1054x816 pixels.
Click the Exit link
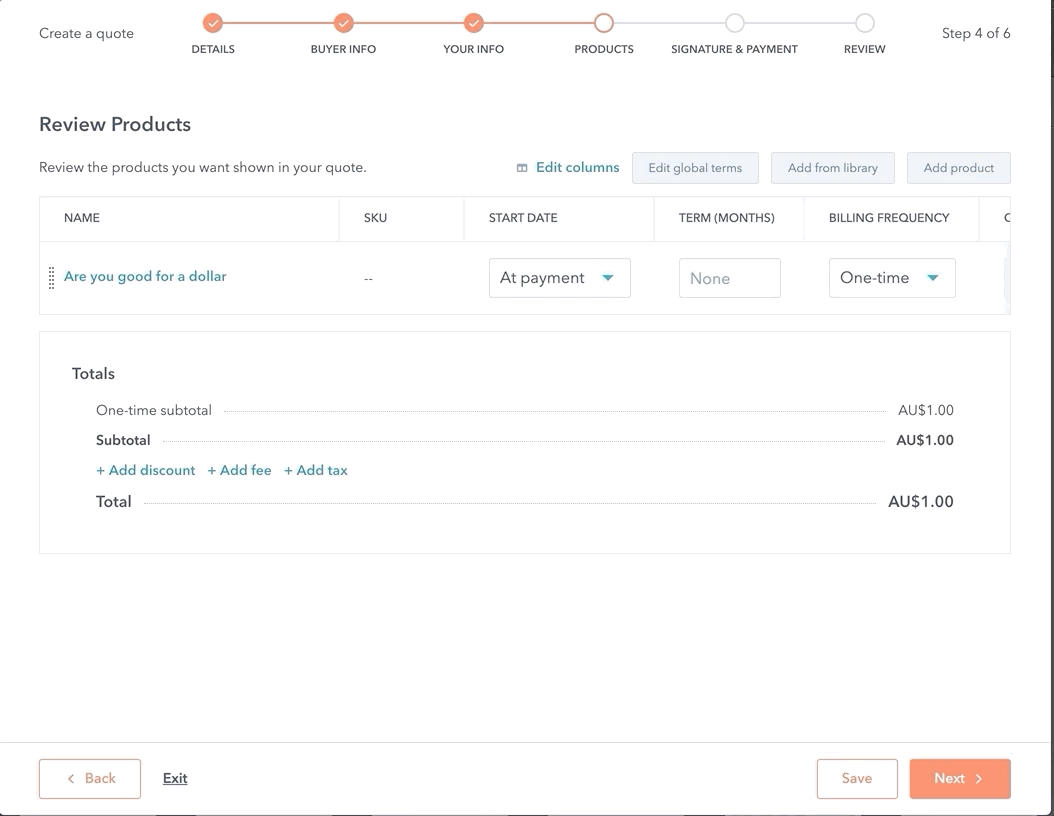click(x=175, y=779)
